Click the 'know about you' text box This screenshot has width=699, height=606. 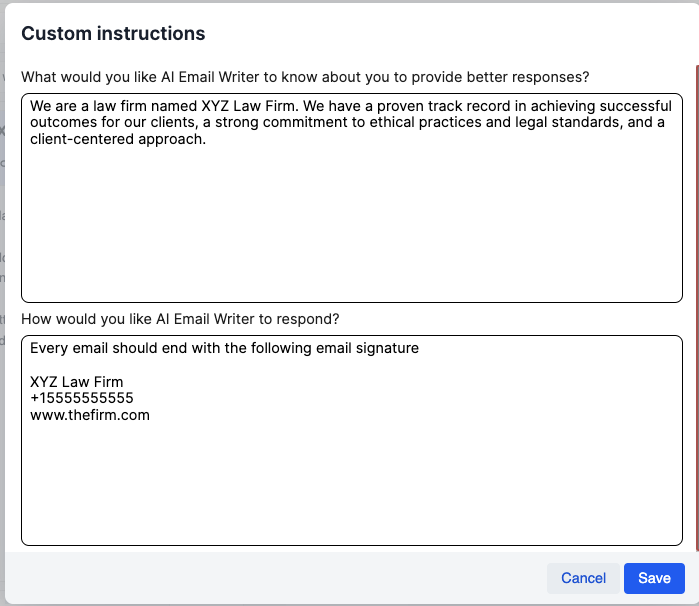point(351,220)
